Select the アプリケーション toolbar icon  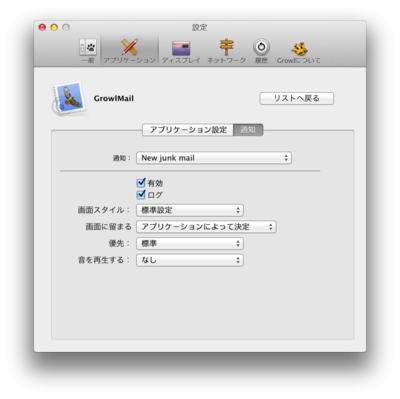129,51
